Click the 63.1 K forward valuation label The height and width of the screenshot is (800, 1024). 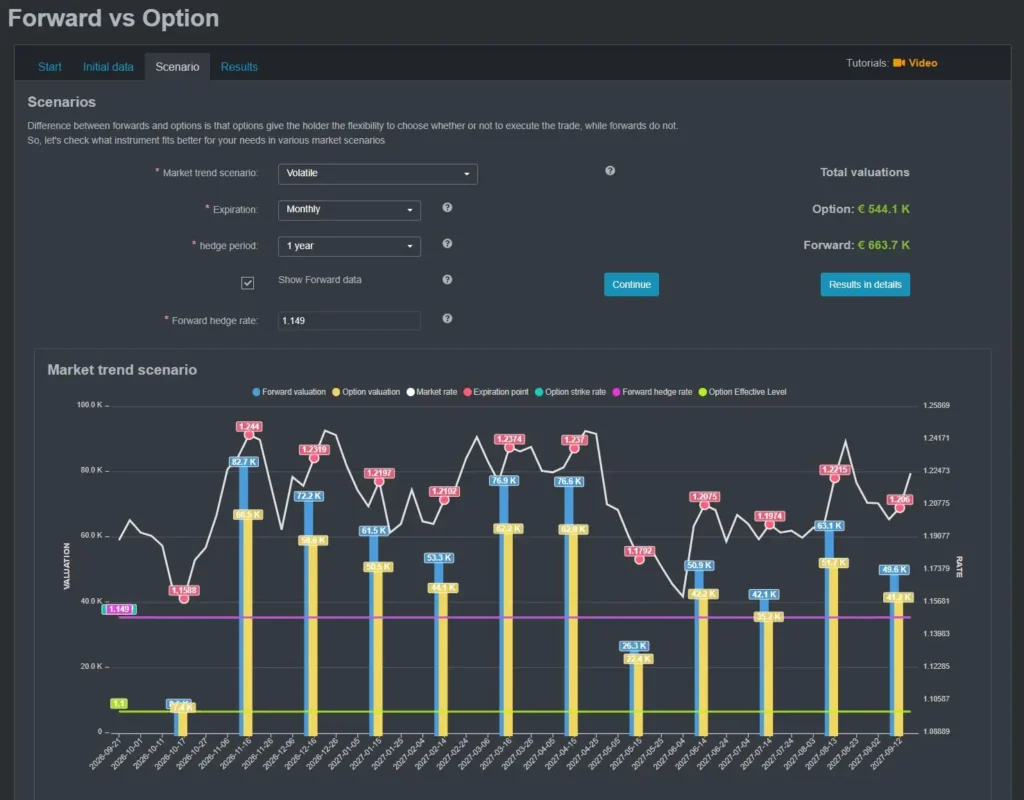click(x=829, y=526)
